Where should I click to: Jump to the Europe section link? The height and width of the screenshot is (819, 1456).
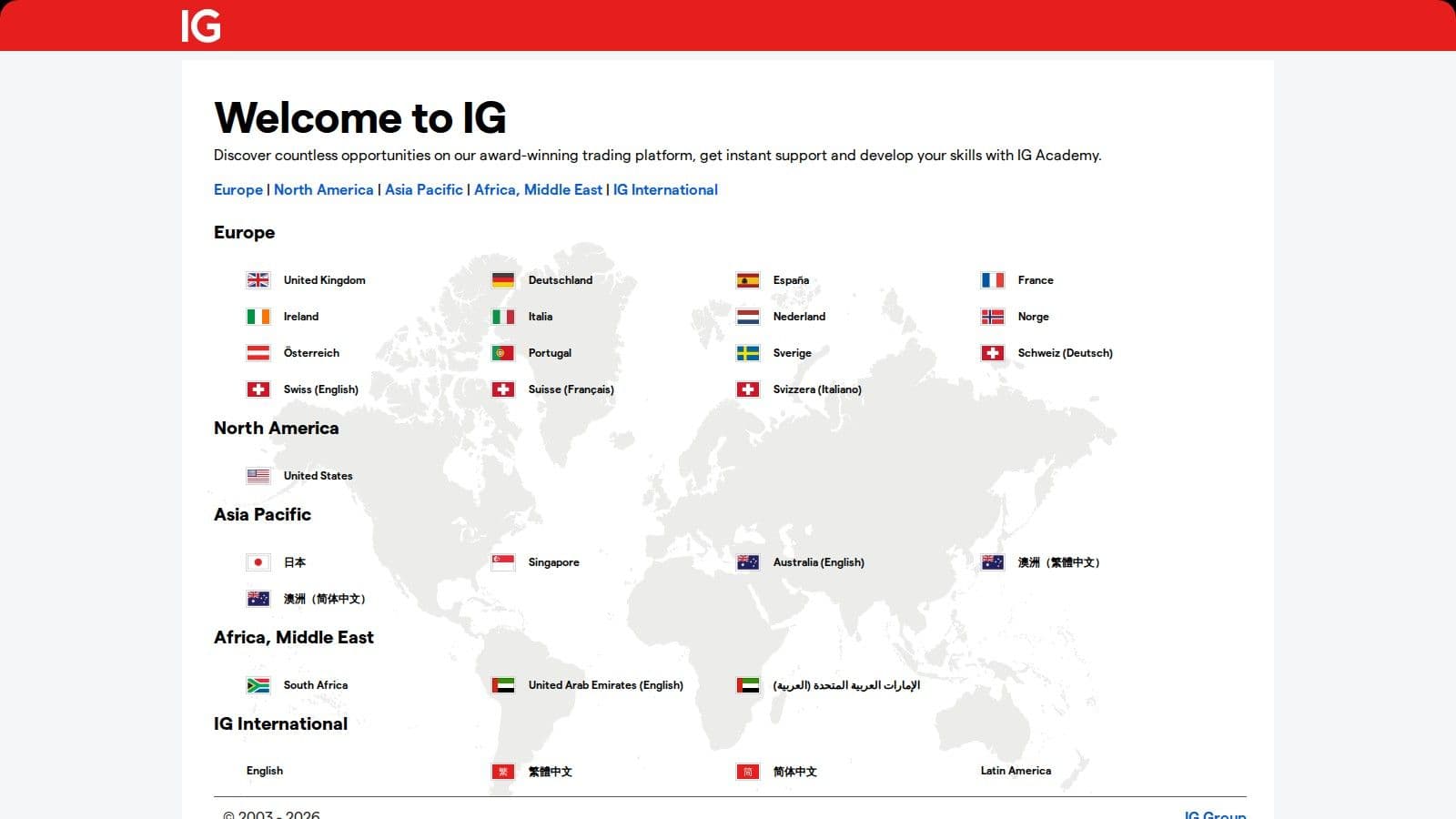pyautogui.click(x=238, y=189)
